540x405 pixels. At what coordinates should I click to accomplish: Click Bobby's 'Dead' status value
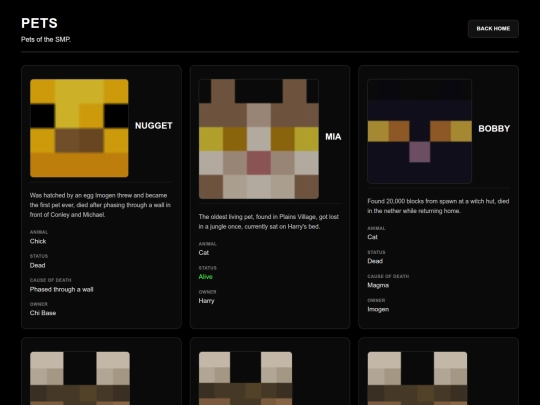pos(375,261)
